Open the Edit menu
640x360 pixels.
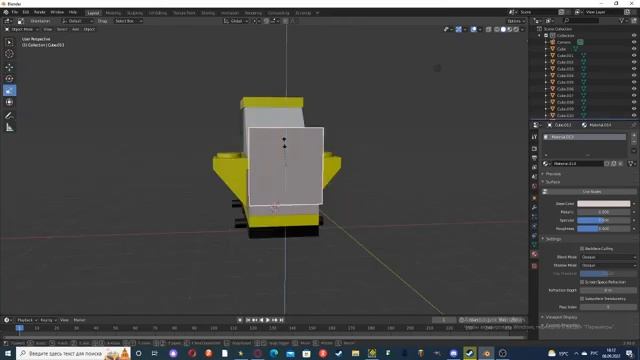(26, 12)
